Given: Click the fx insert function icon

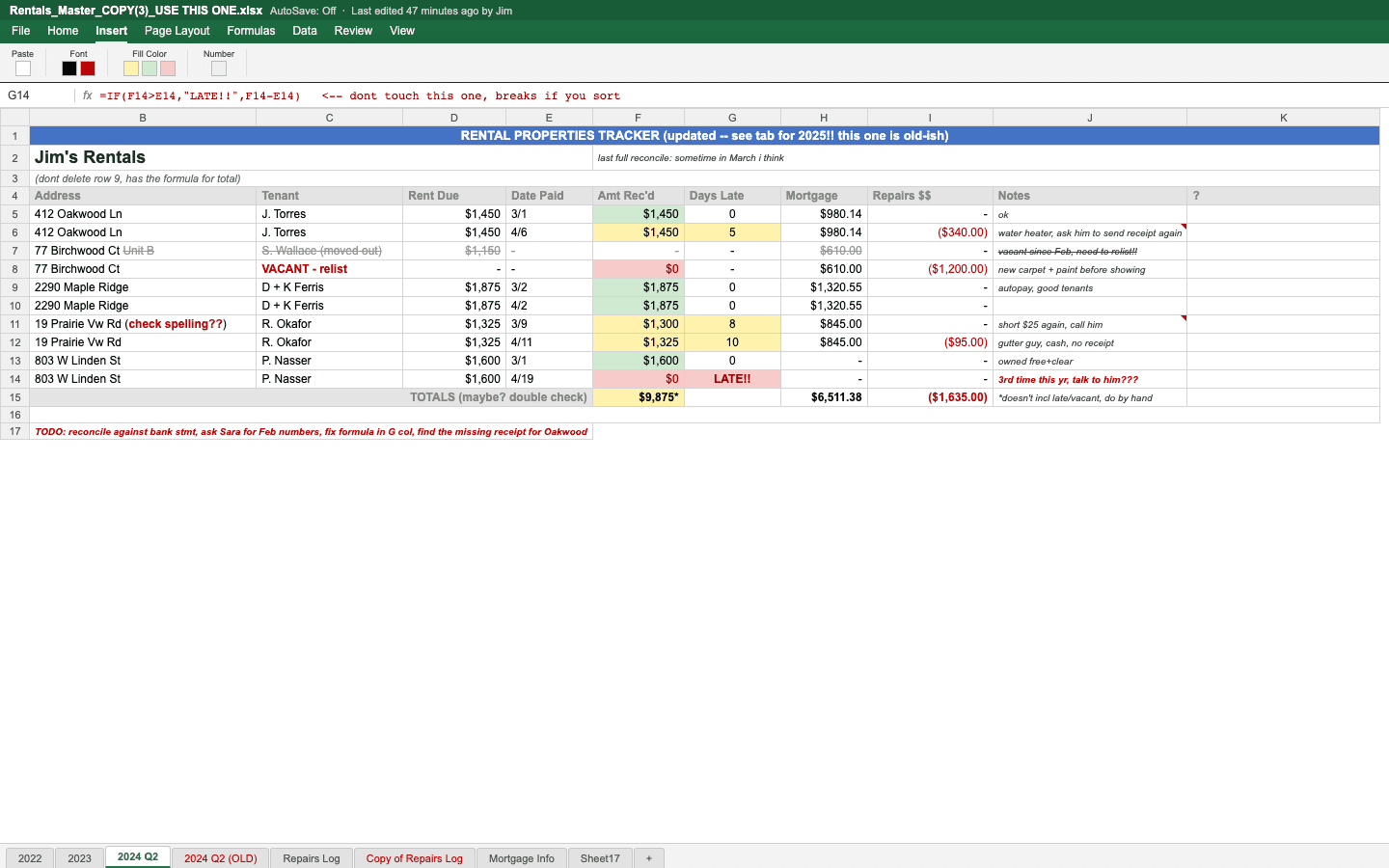Looking at the screenshot, I should pos(87,95).
